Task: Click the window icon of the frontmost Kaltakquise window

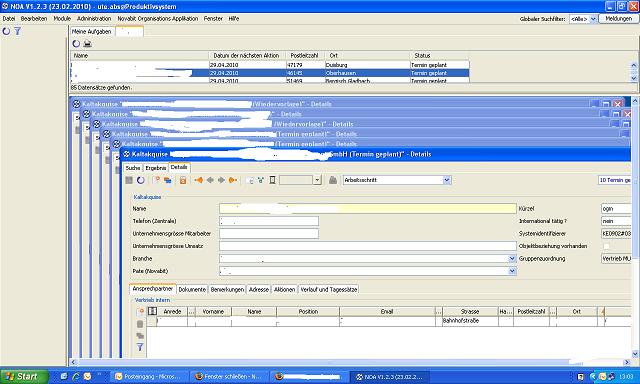Action: coord(127,154)
